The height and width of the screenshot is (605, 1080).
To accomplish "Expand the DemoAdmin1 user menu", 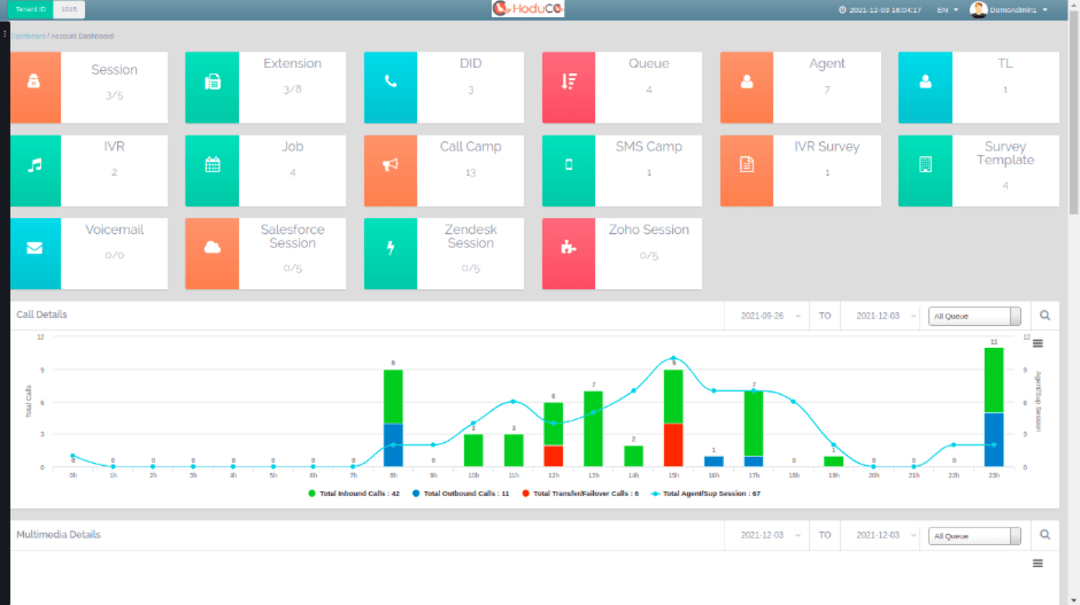I will point(1010,10).
